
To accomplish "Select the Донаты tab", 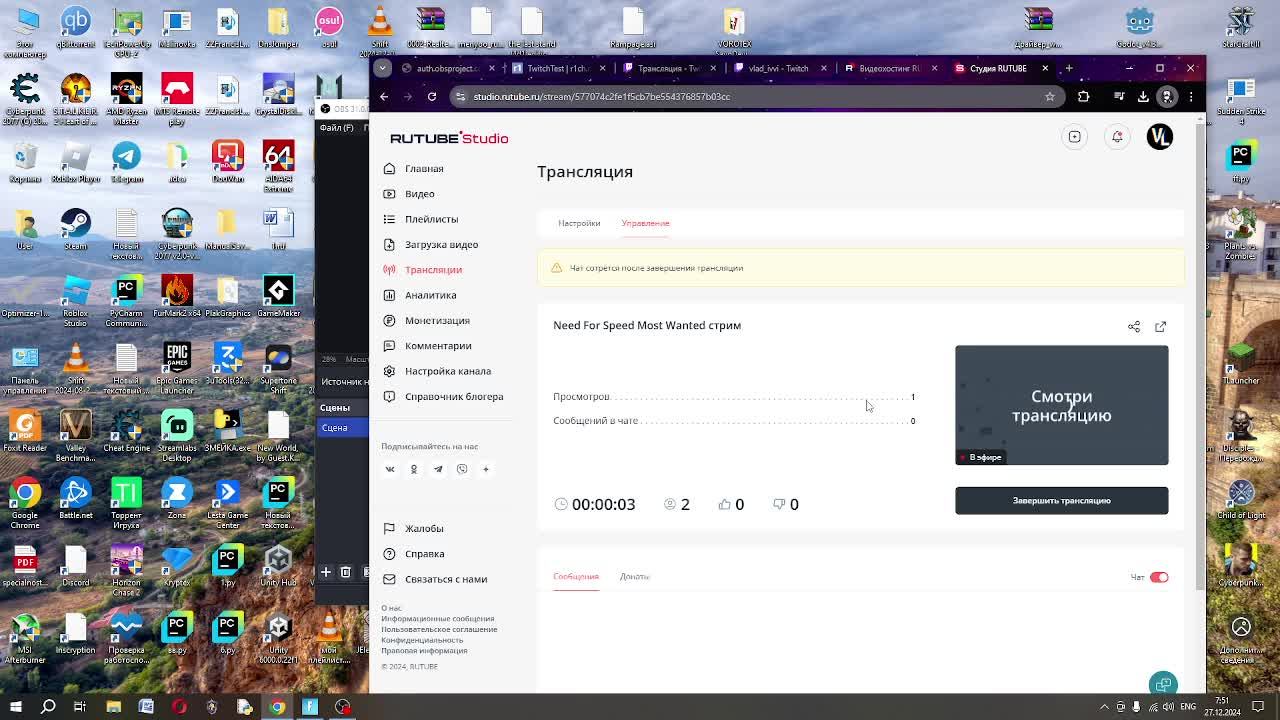I will pos(634,577).
